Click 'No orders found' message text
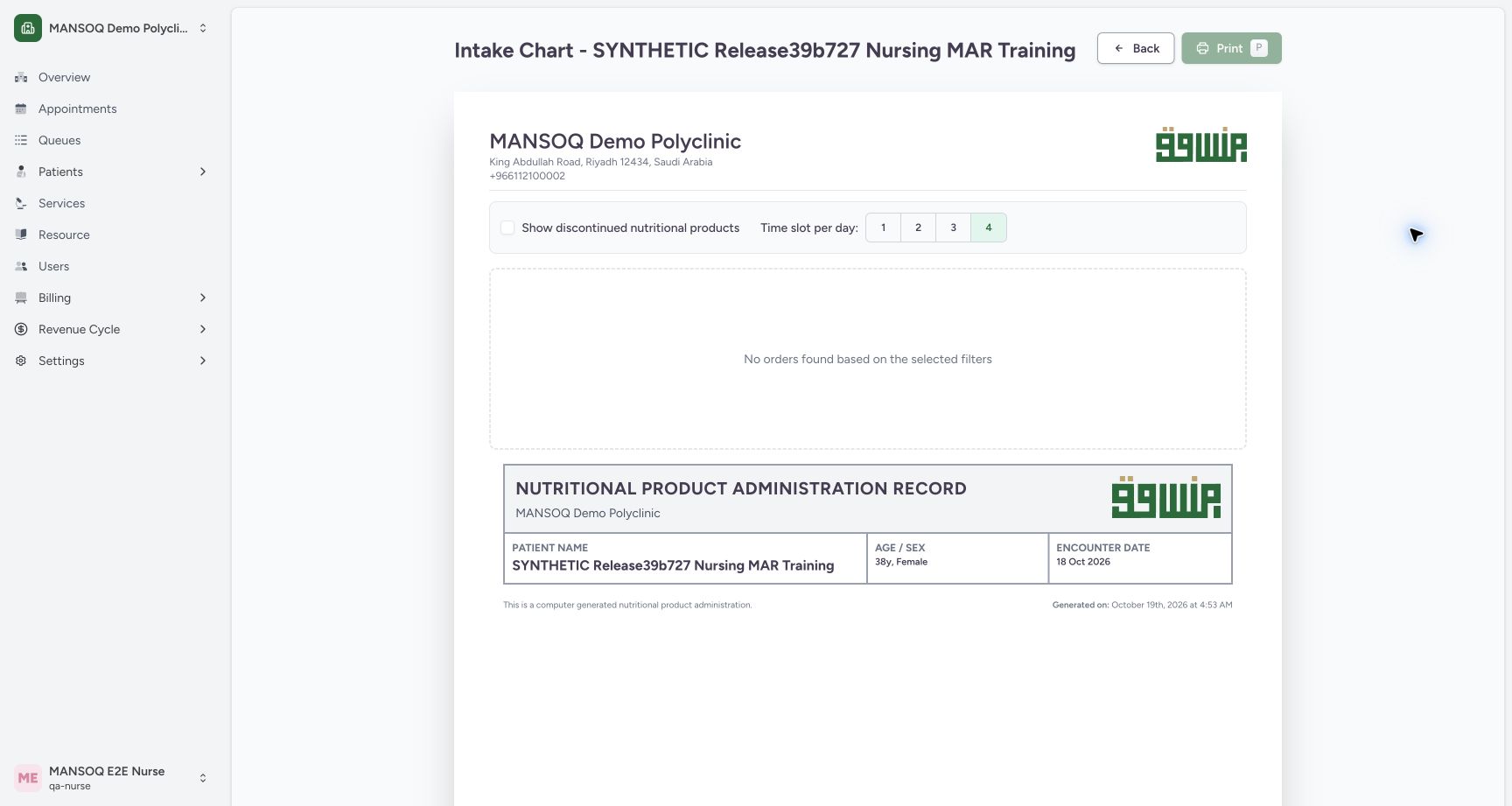Image resolution: width=1512 pixels, height=806 pixels. coord(868,359)
